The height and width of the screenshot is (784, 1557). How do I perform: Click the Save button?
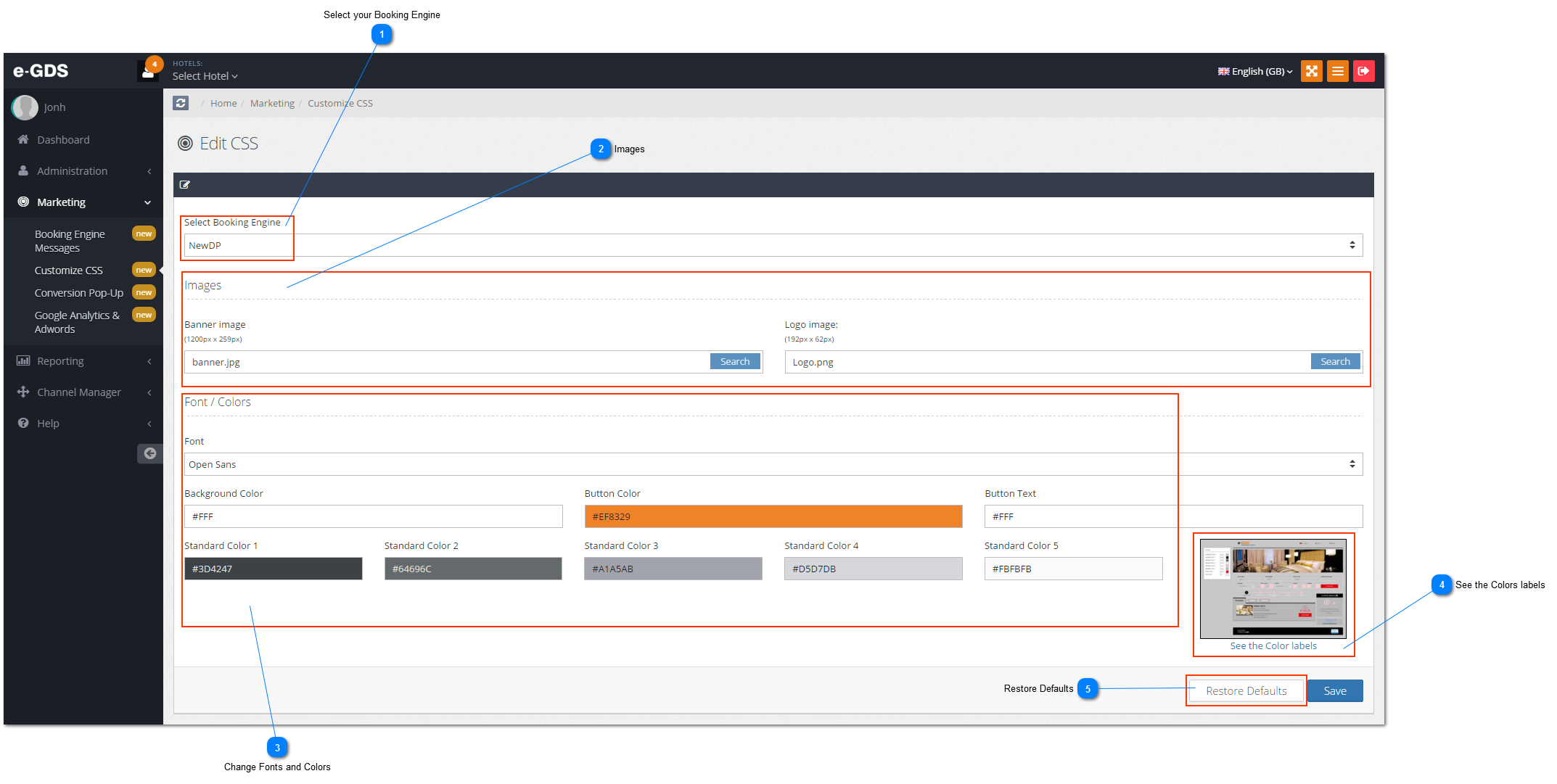1335,690
